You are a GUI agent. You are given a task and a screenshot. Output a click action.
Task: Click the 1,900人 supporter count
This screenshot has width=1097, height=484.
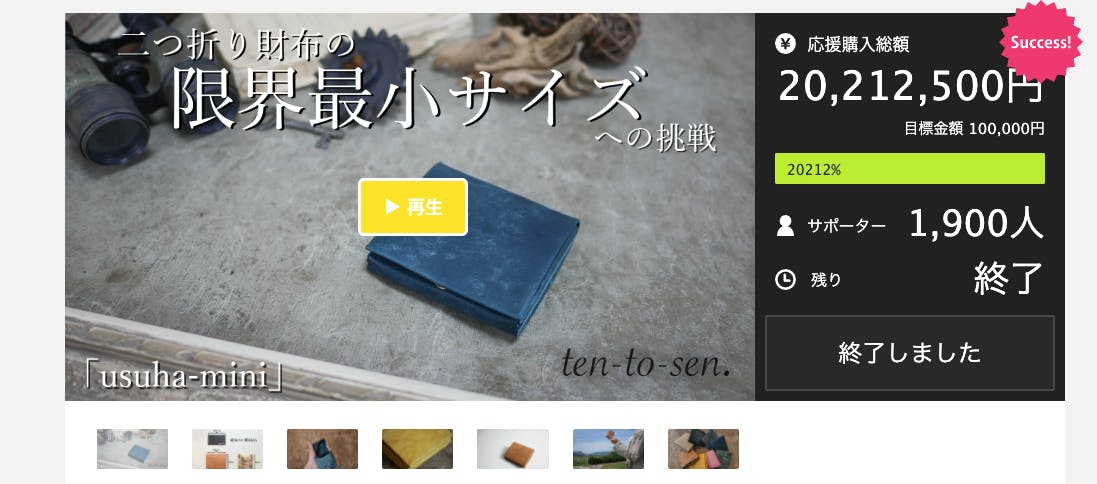(976, 225)
